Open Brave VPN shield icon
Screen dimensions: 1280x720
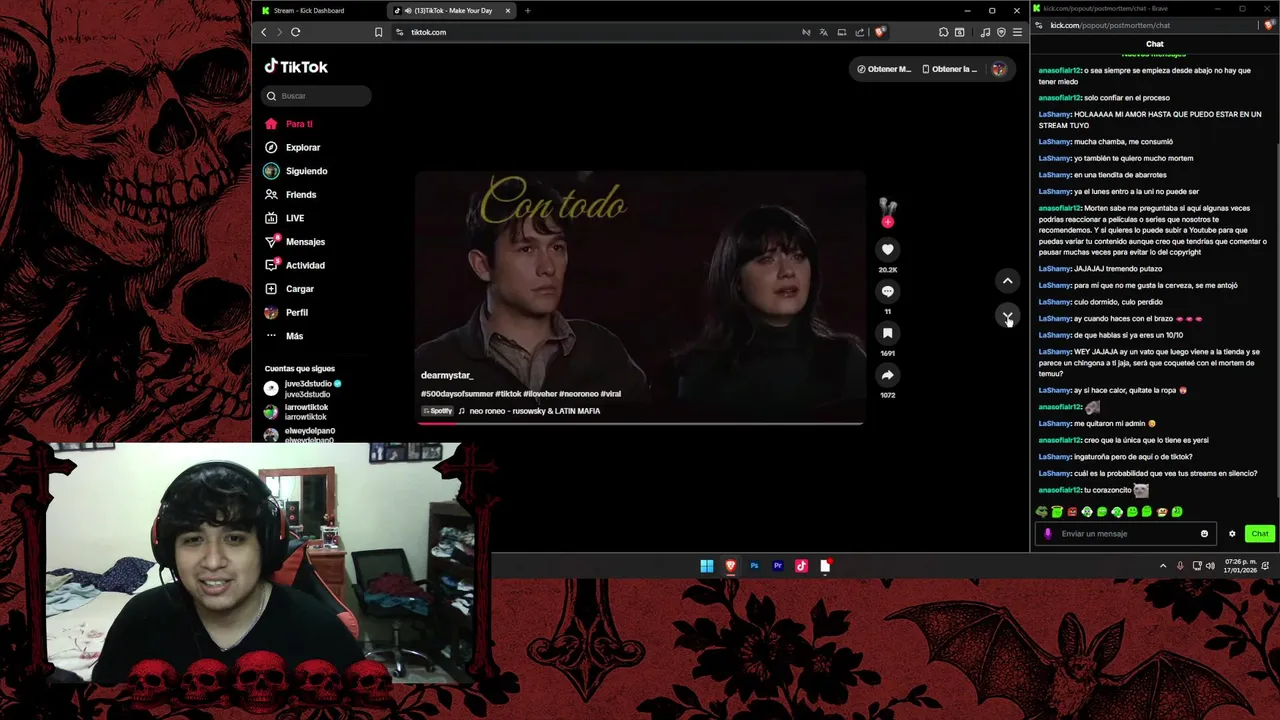tap(1001, 32)
